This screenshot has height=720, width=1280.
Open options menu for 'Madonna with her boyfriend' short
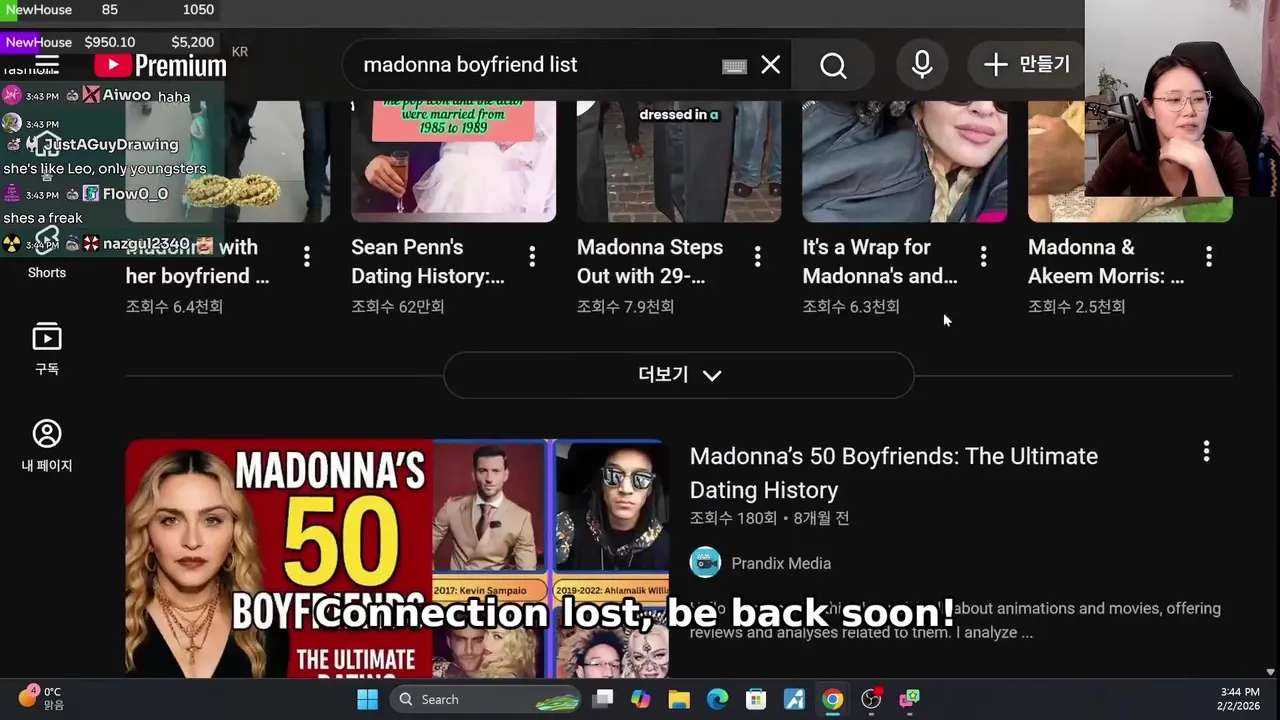point(307,257)
